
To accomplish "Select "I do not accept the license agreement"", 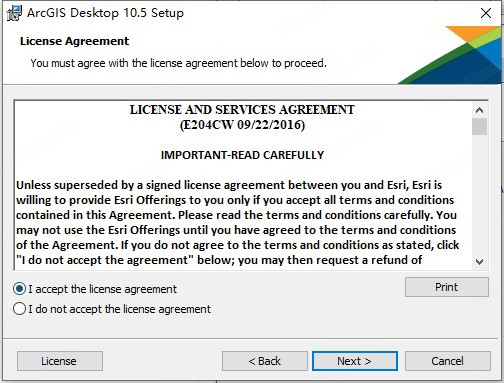I will [x=112, y=309].
